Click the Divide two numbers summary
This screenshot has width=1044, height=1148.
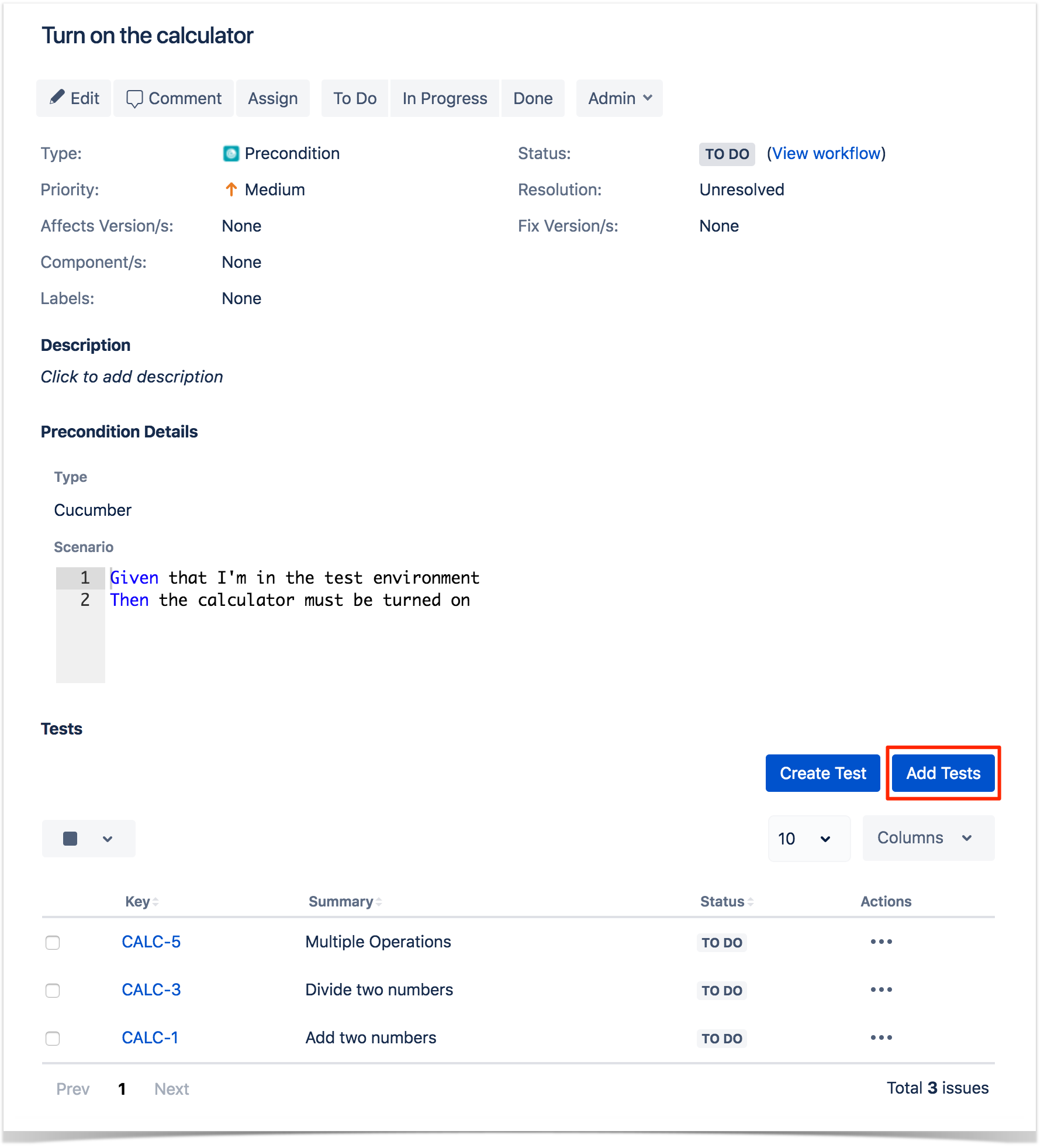coord(379,990)
